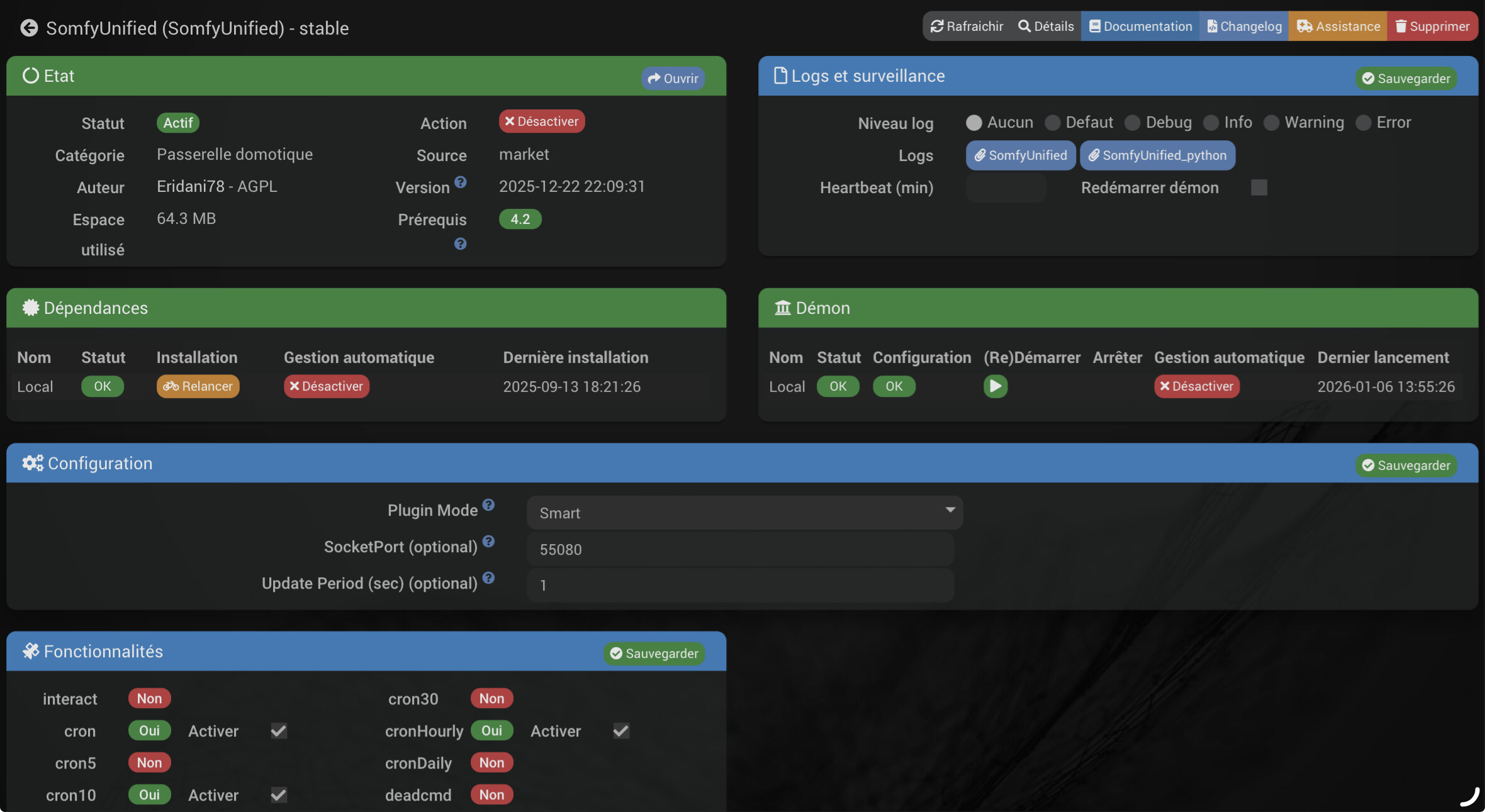The width and height of the screenshot is (1485, 812).
Task: Open the Documentation tab in toolbar
Action: point(1140,26)
